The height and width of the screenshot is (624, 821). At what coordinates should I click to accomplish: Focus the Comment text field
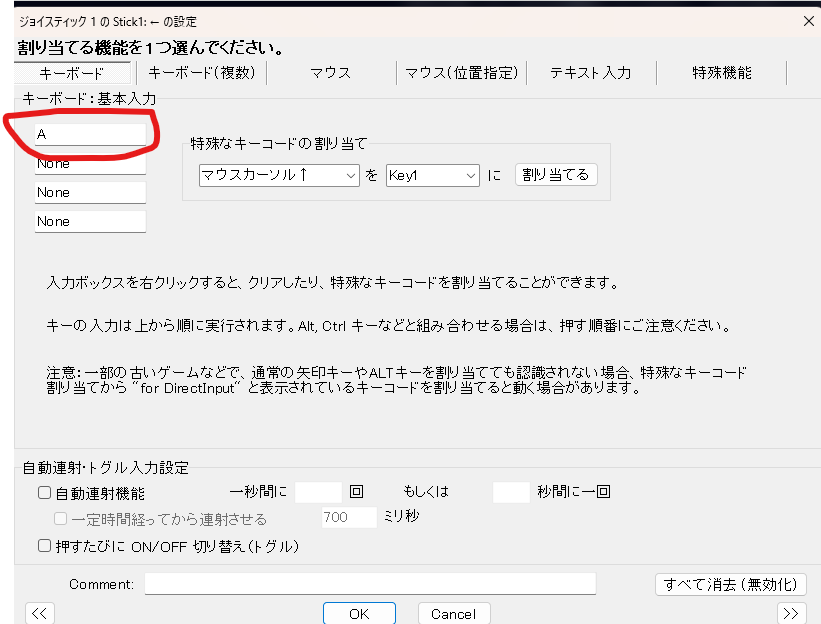coord(370,584)
